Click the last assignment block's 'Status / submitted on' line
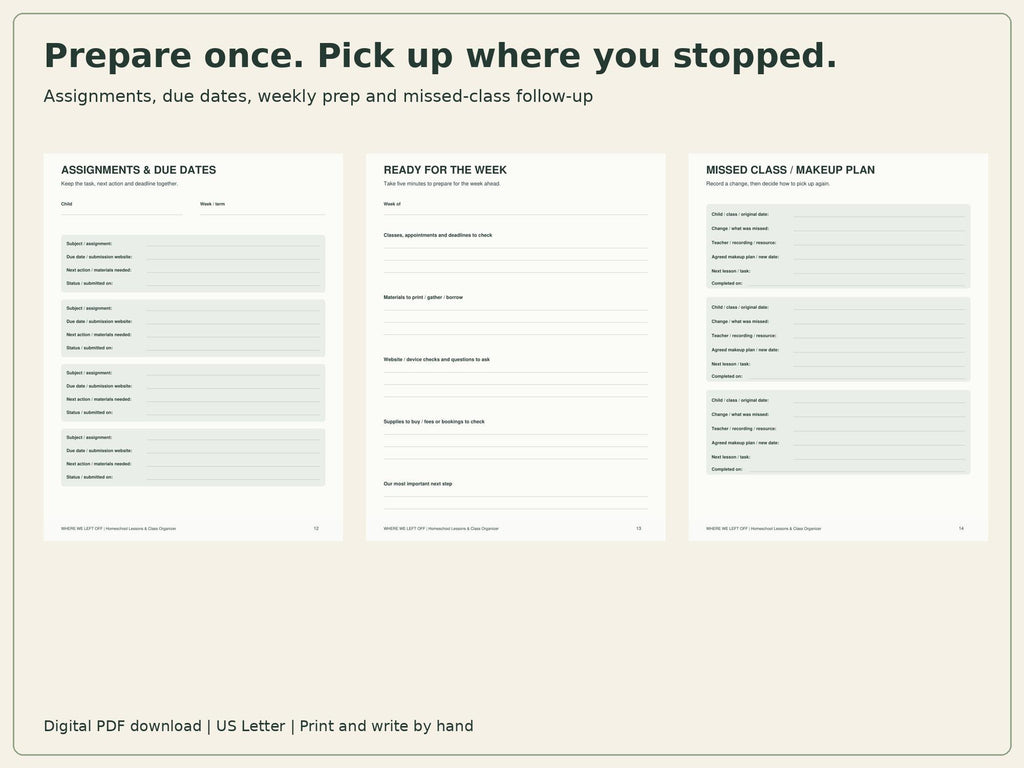 193,477
